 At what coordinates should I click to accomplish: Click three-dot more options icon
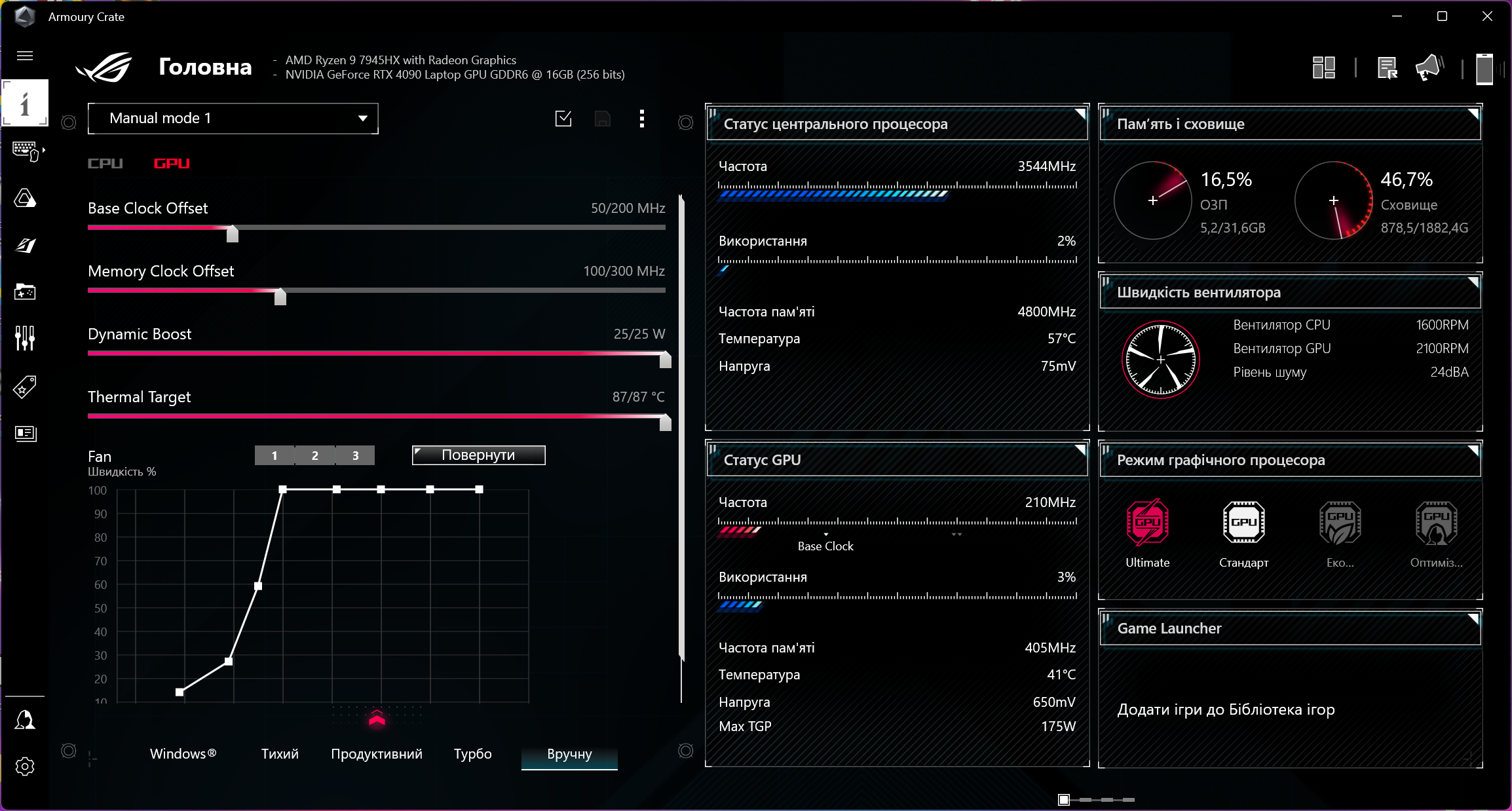click(x=642, y=119)
